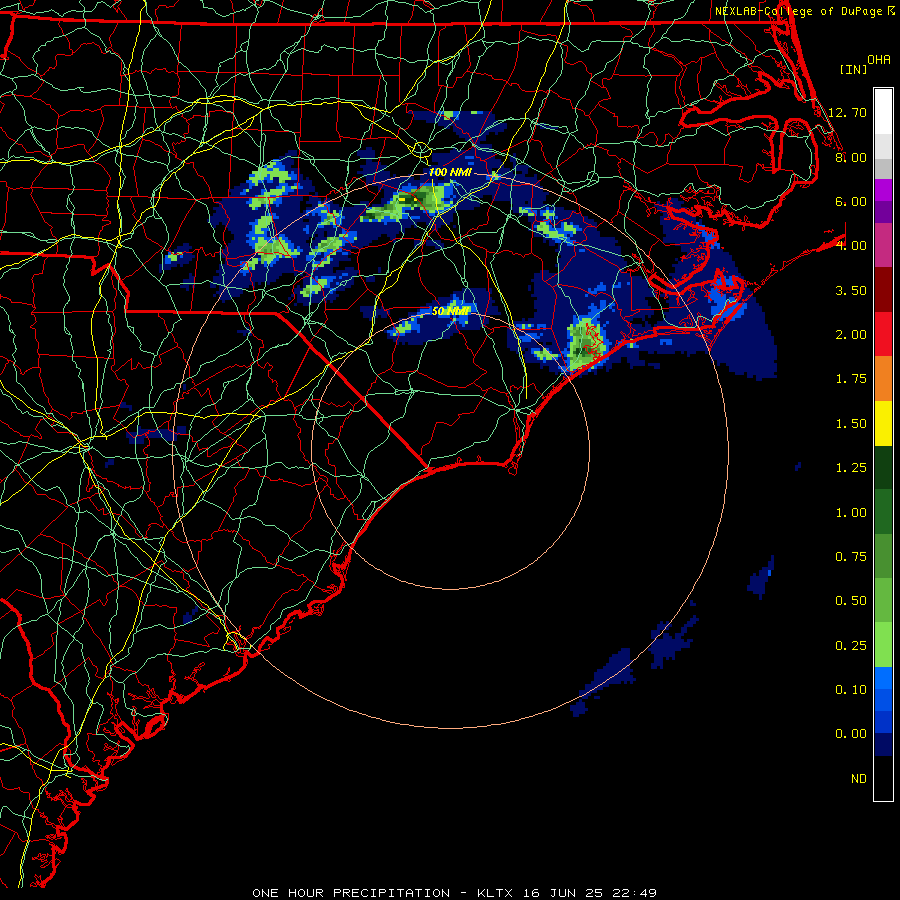The height and width of the screenshot is (900, 900).
Task: Click the yellow 1.50 swatch in the legend
Action: [x=883, y=423]
